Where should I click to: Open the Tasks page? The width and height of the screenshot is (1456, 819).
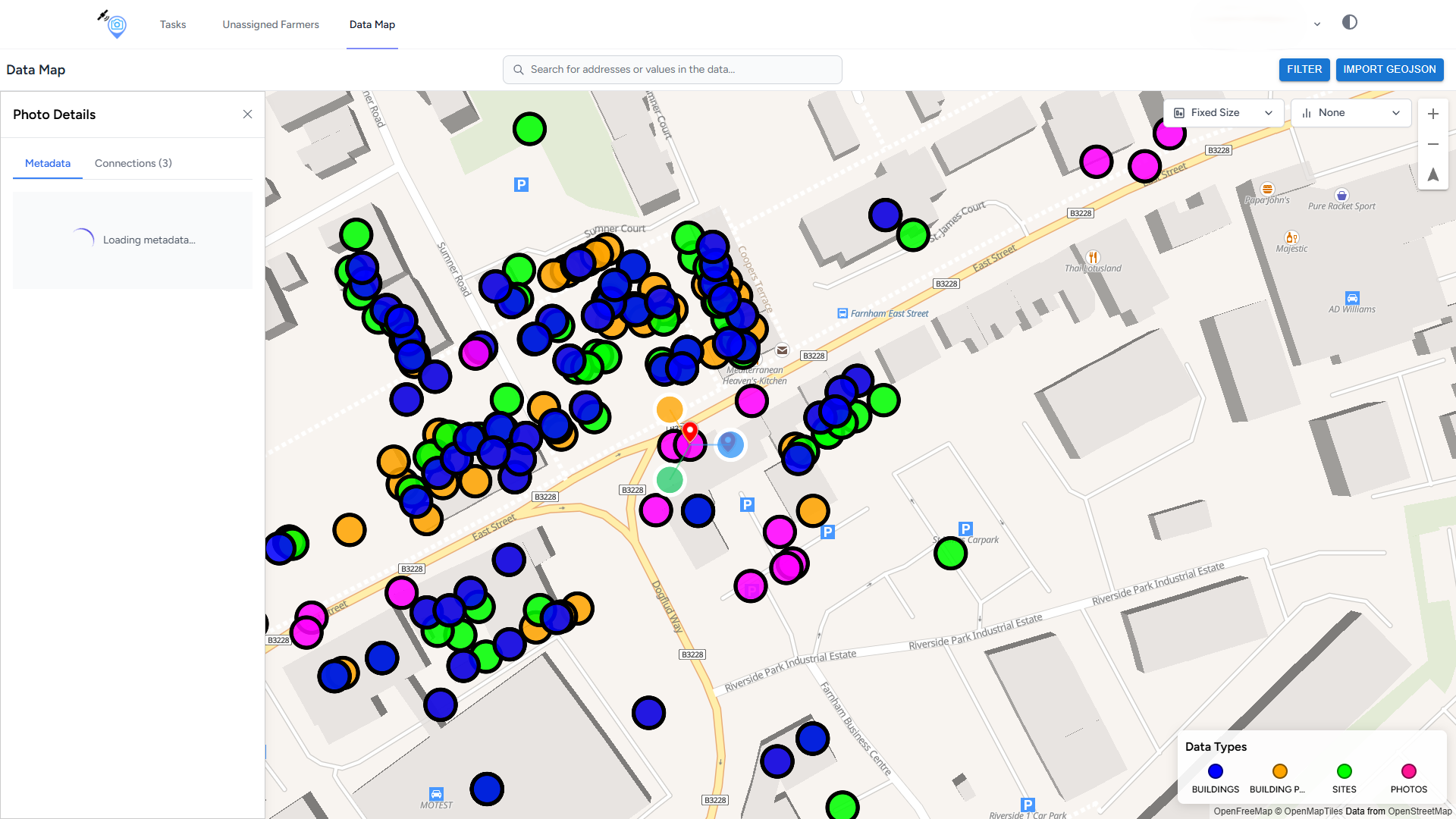tap(173, 24)
